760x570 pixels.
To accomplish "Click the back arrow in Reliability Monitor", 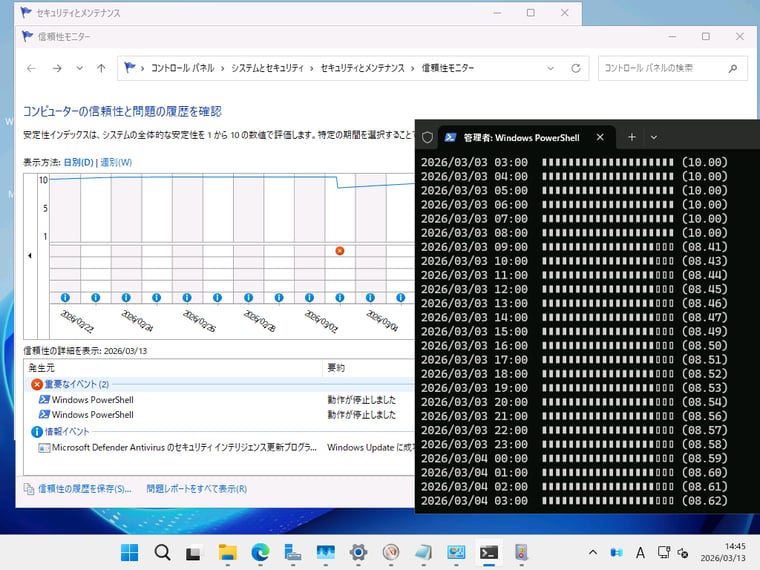I will click(32, 68).
